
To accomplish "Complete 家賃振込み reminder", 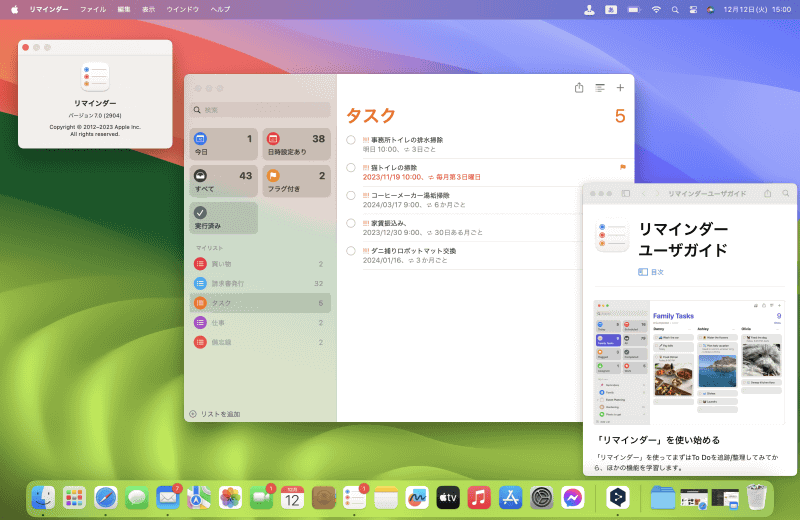I will [351, 223].
